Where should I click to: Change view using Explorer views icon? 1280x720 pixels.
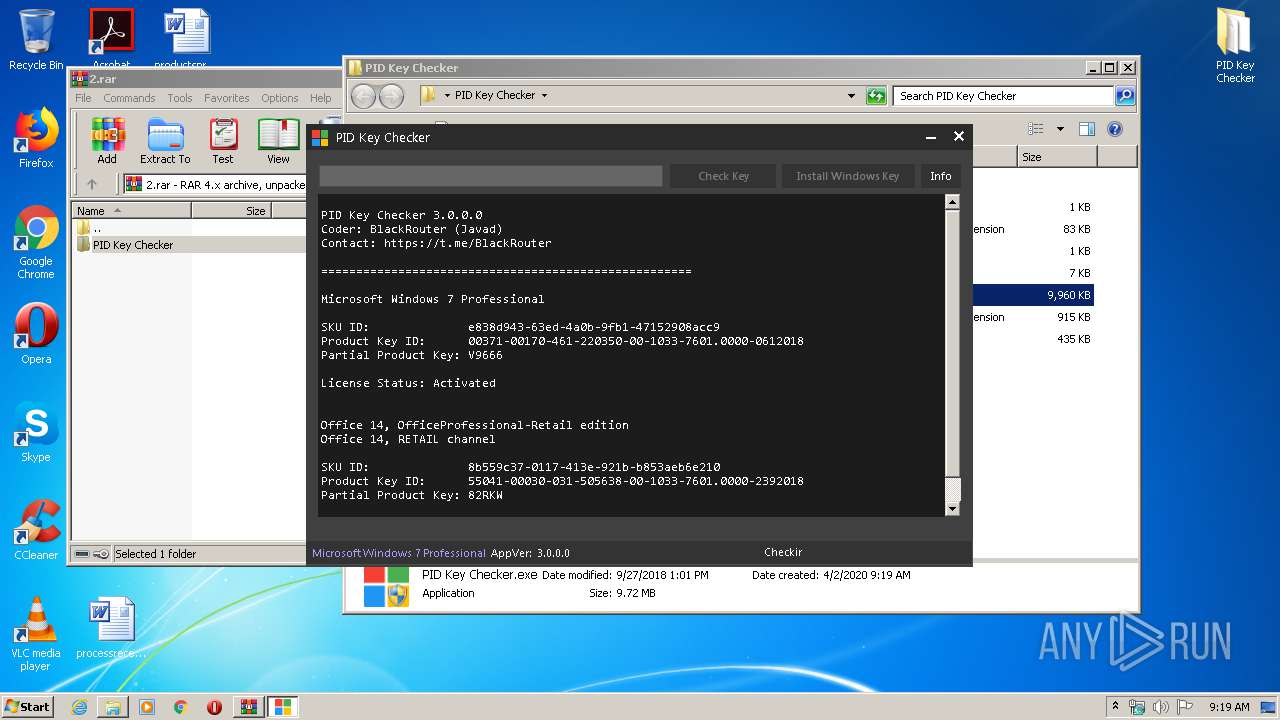1036,129
